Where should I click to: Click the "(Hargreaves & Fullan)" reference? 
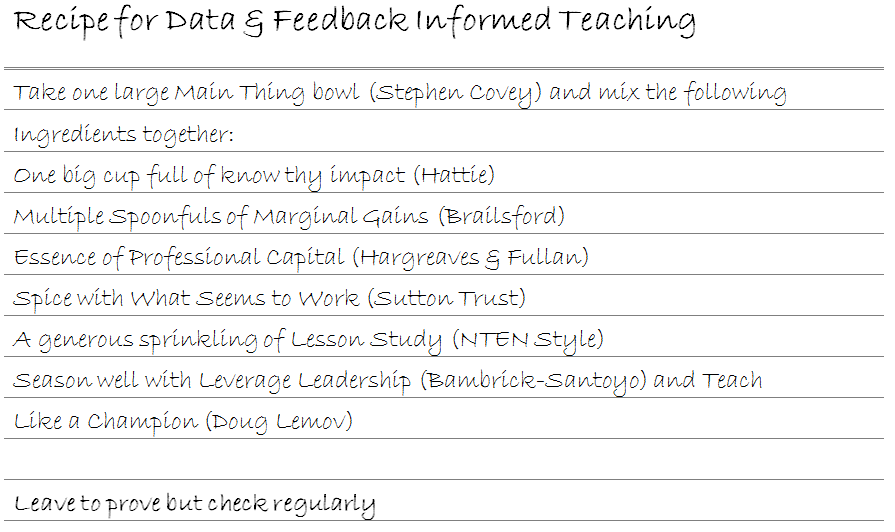470,258
